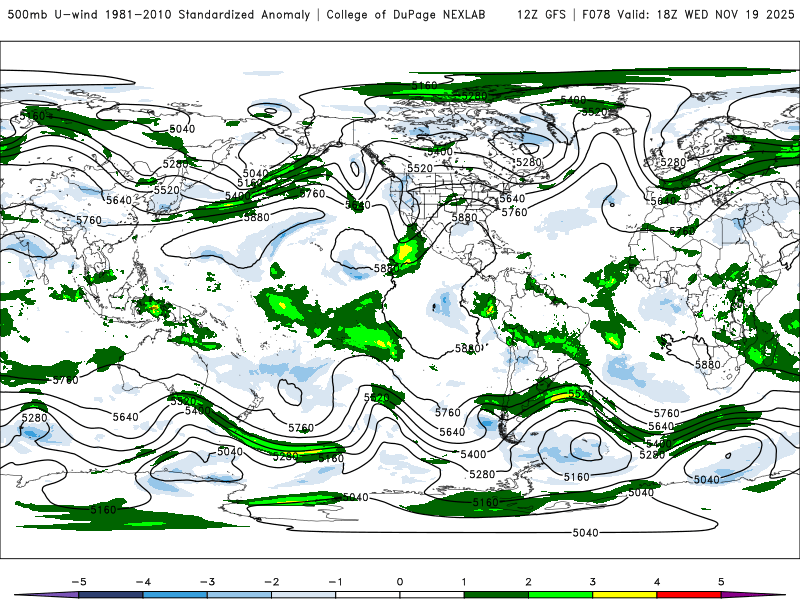Click the pale blue -2 to -1 colorbar segment
The height and width of the screenshot is (600, 800).
(x=304, y=595)
